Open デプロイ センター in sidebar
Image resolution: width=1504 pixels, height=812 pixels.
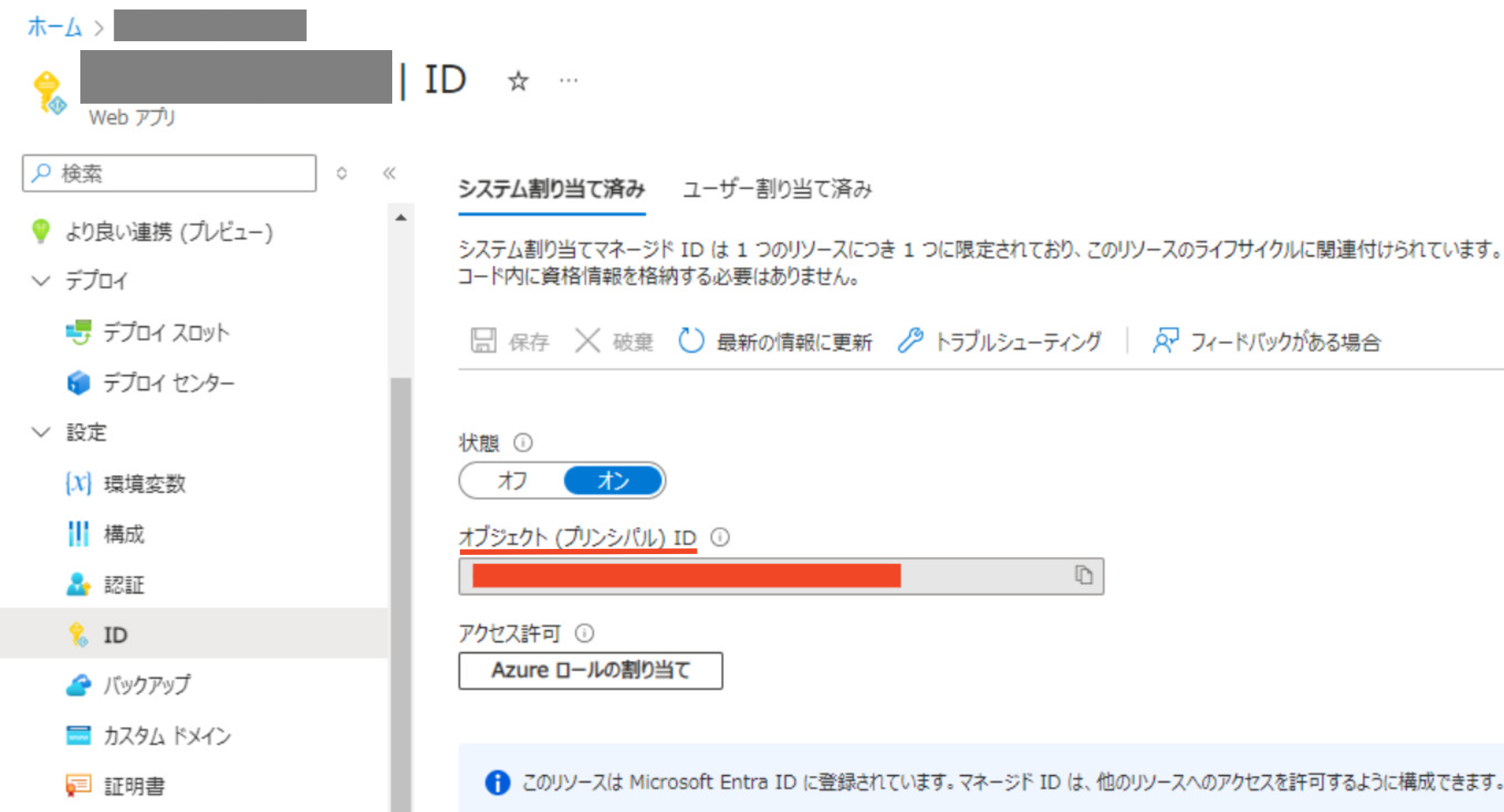coord(168,383)
